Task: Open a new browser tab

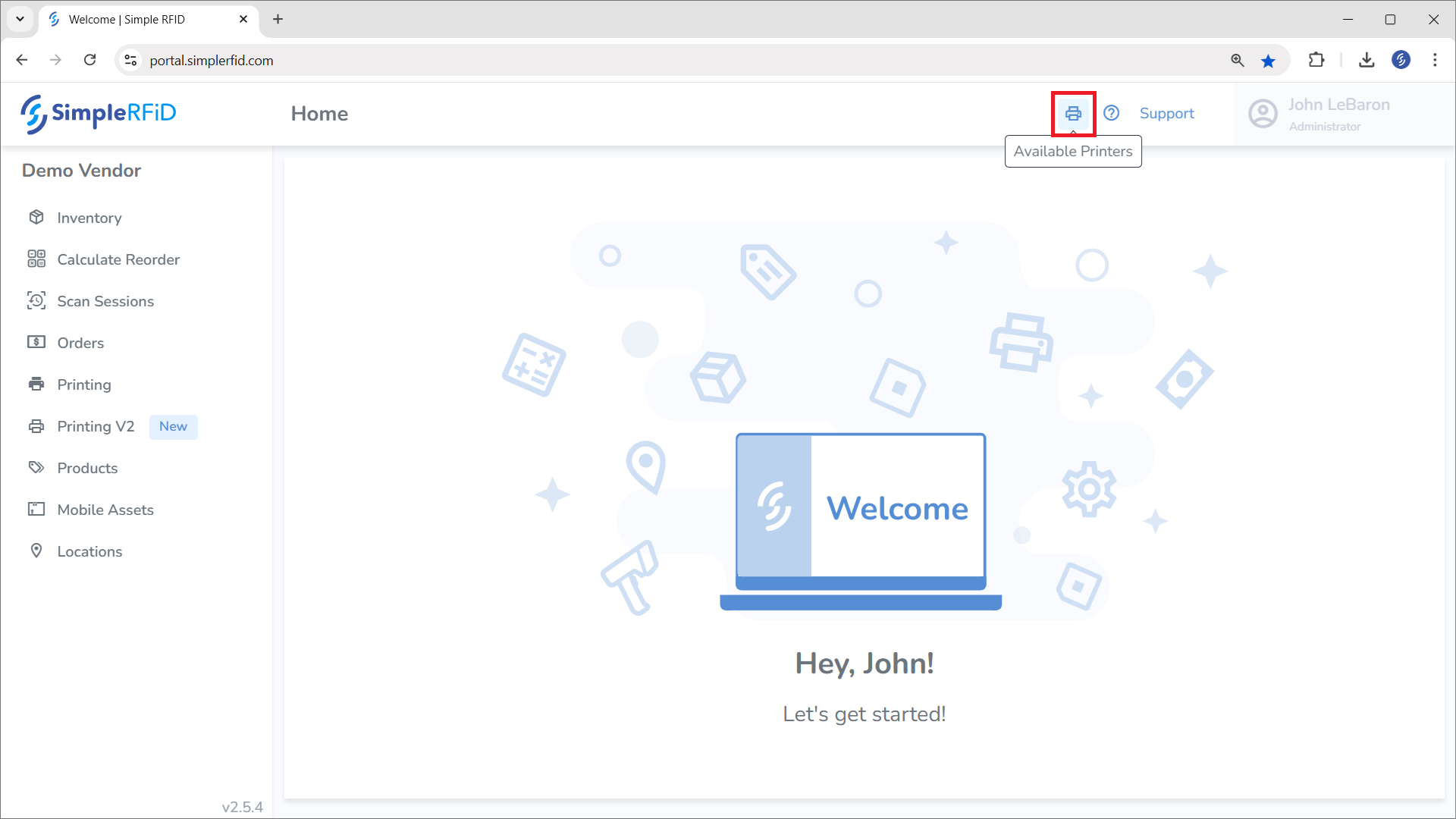Action: (278, 19)
